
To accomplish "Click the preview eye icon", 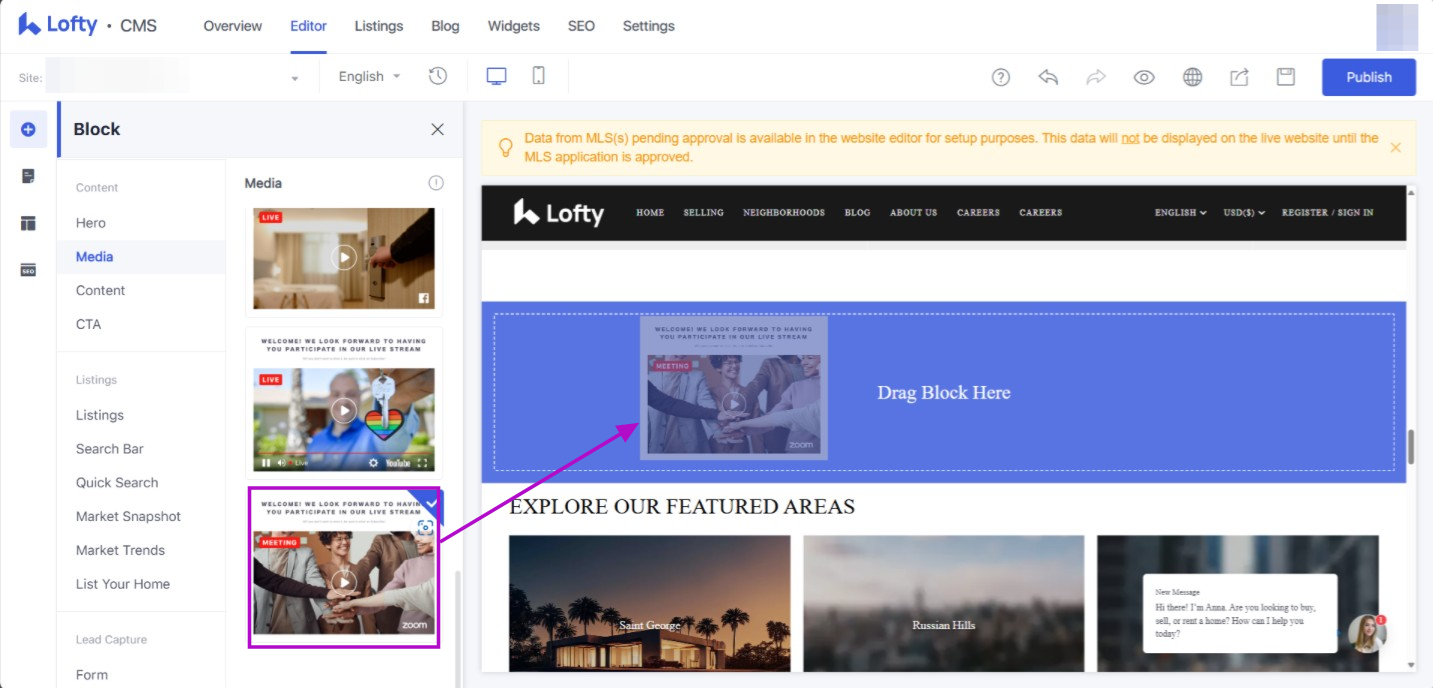I will (x=1144, y=77).
